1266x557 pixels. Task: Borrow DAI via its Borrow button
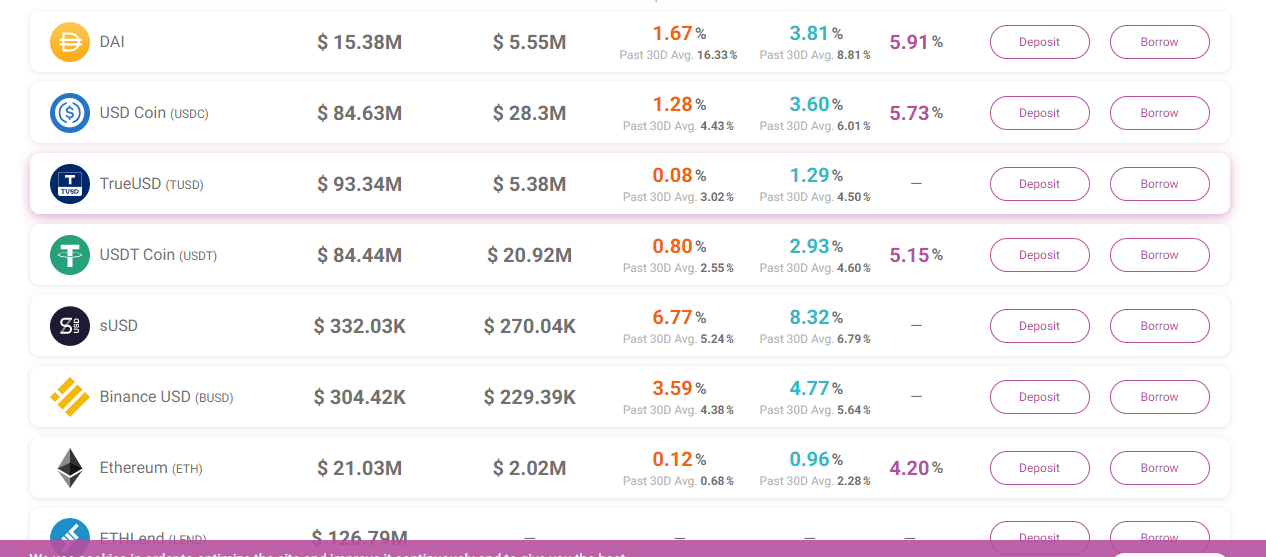tap(1160, 42)
